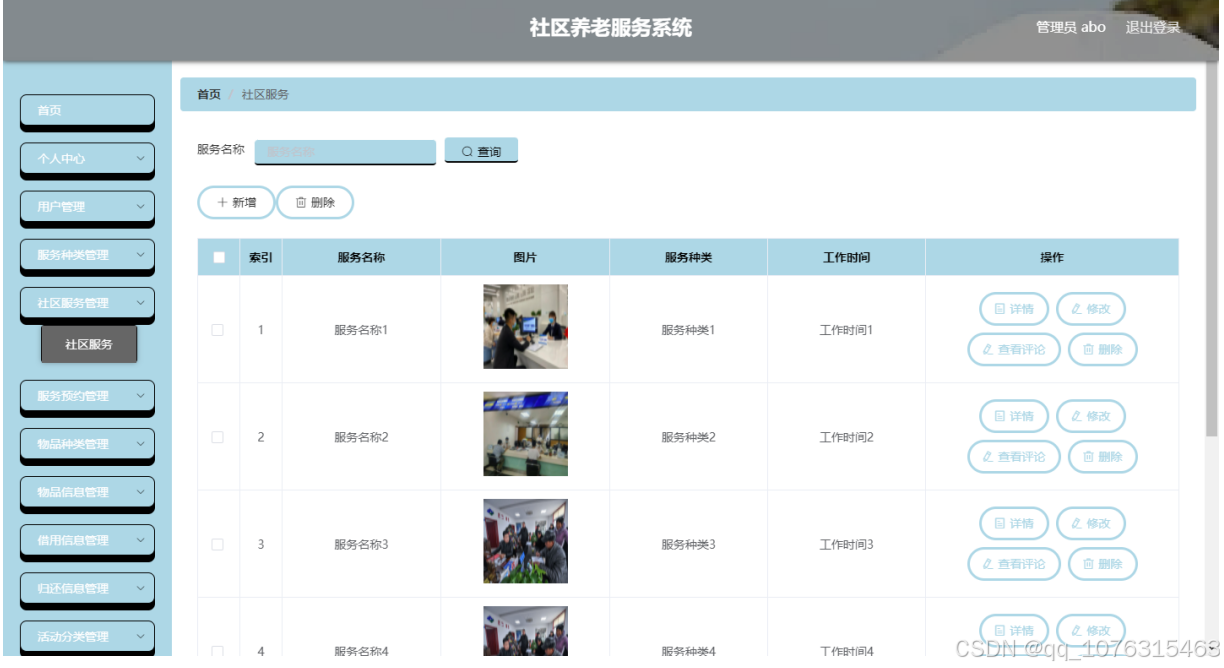Screen dimensions: 1224x668
Task: Click cell 服务种类1
Action: [x=688, y=330]
